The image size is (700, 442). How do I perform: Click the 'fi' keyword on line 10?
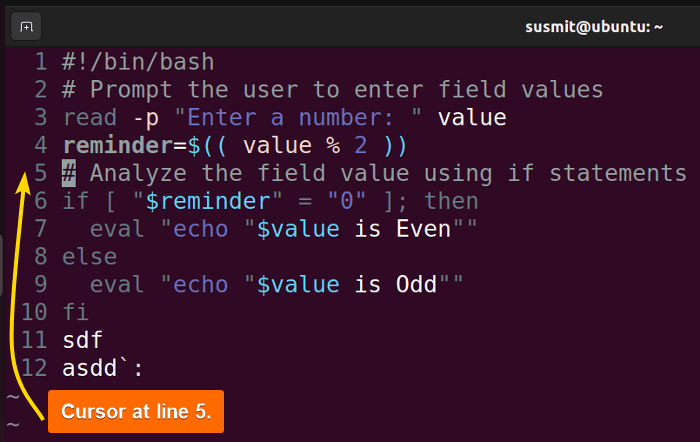coord(76,312)
